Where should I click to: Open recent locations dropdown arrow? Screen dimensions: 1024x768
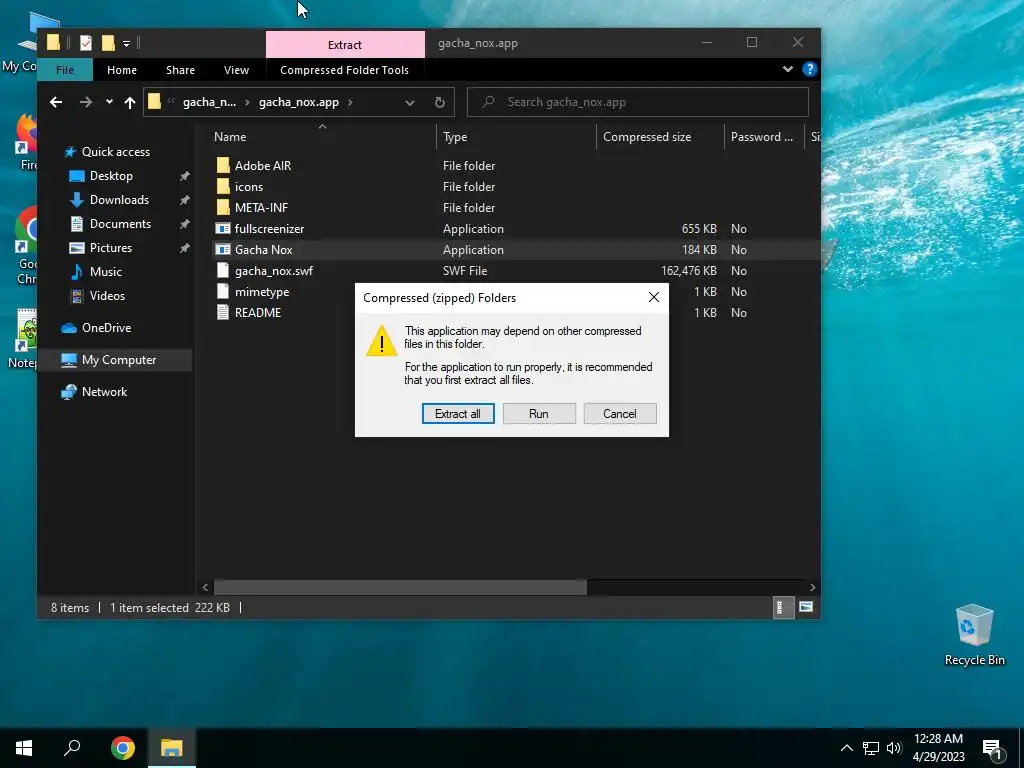(x=109, y=102)
